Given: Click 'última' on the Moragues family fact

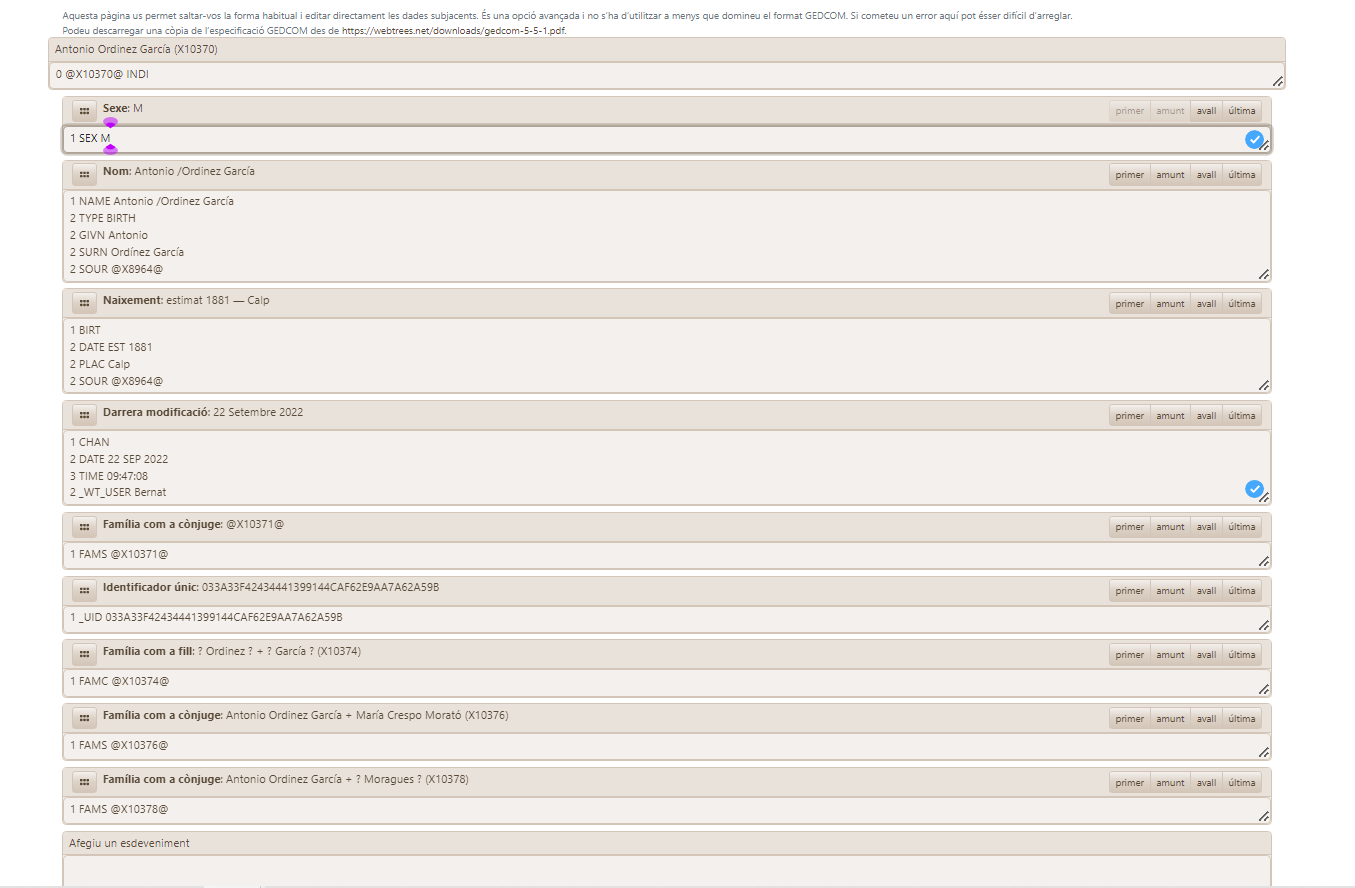Looking at the screenshot, I should tap(1241, 782).
